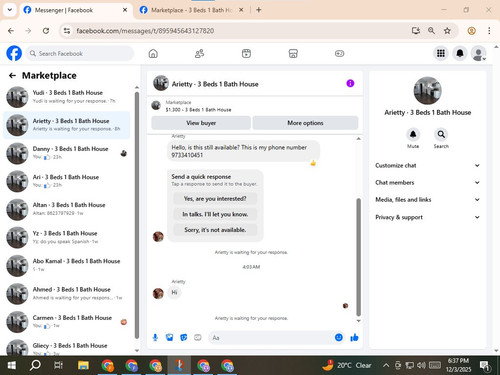500x375 pixels.
Task: Open Ahmed's 3 Beds 1 Bath conversation
Action: [x=67, y=293]
